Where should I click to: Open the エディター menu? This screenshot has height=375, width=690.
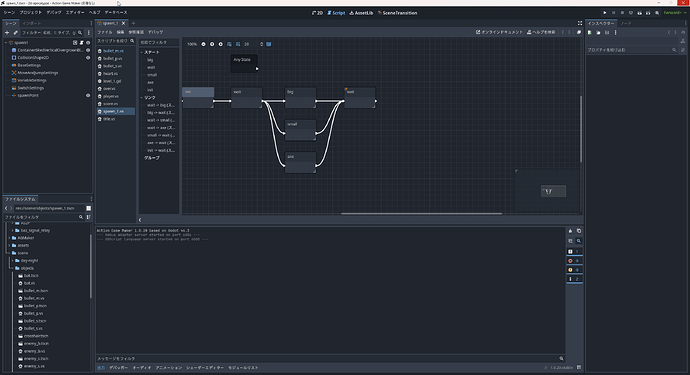[75, 12]
